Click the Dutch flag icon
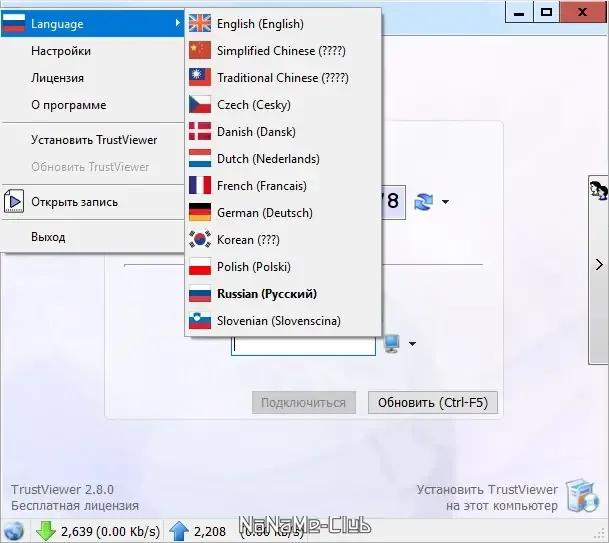 200,158
